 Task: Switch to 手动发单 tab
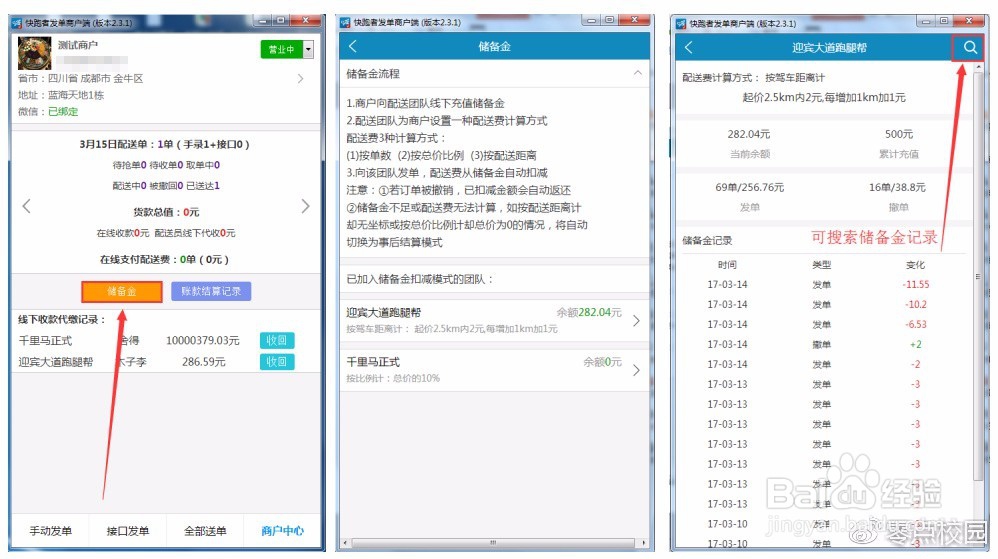(51, 531)
